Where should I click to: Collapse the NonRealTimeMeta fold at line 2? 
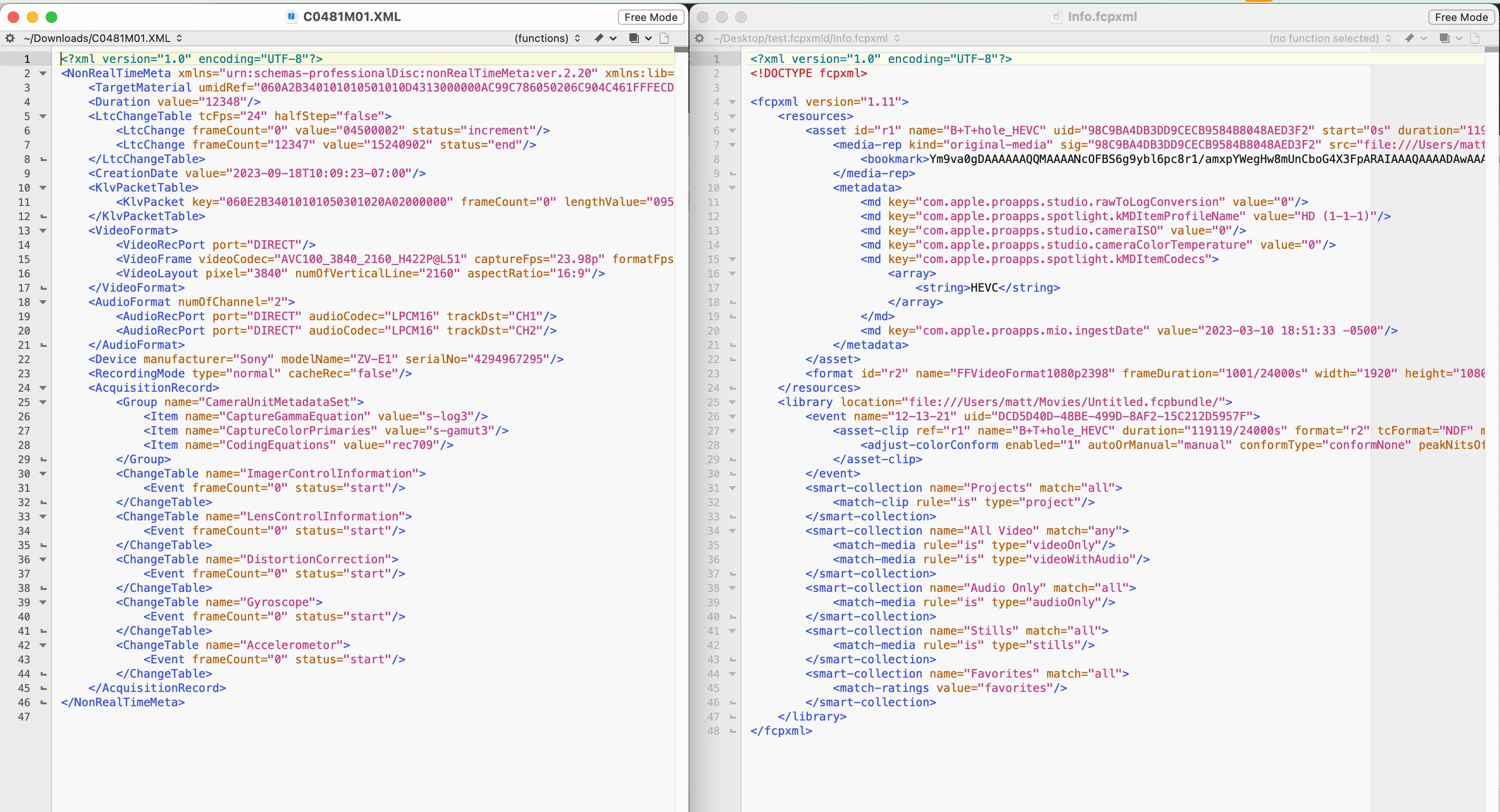[42, 73]
